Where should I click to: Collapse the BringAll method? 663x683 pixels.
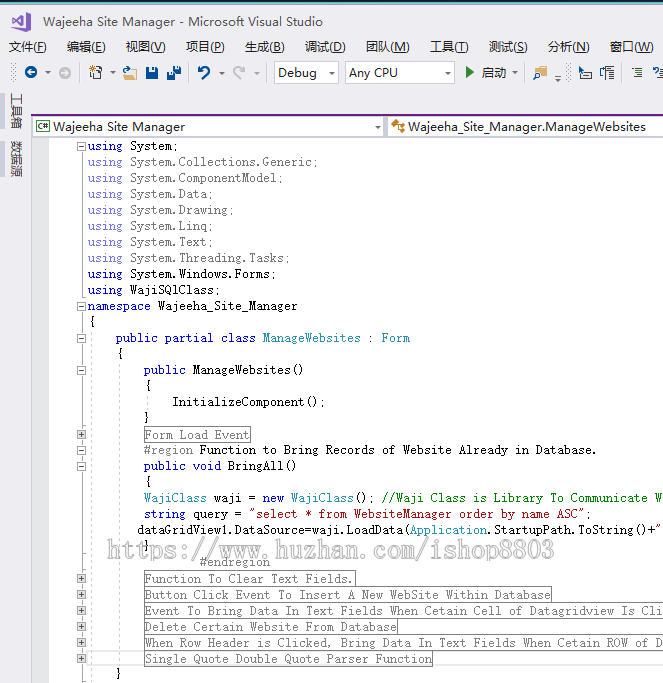[81, 467]
